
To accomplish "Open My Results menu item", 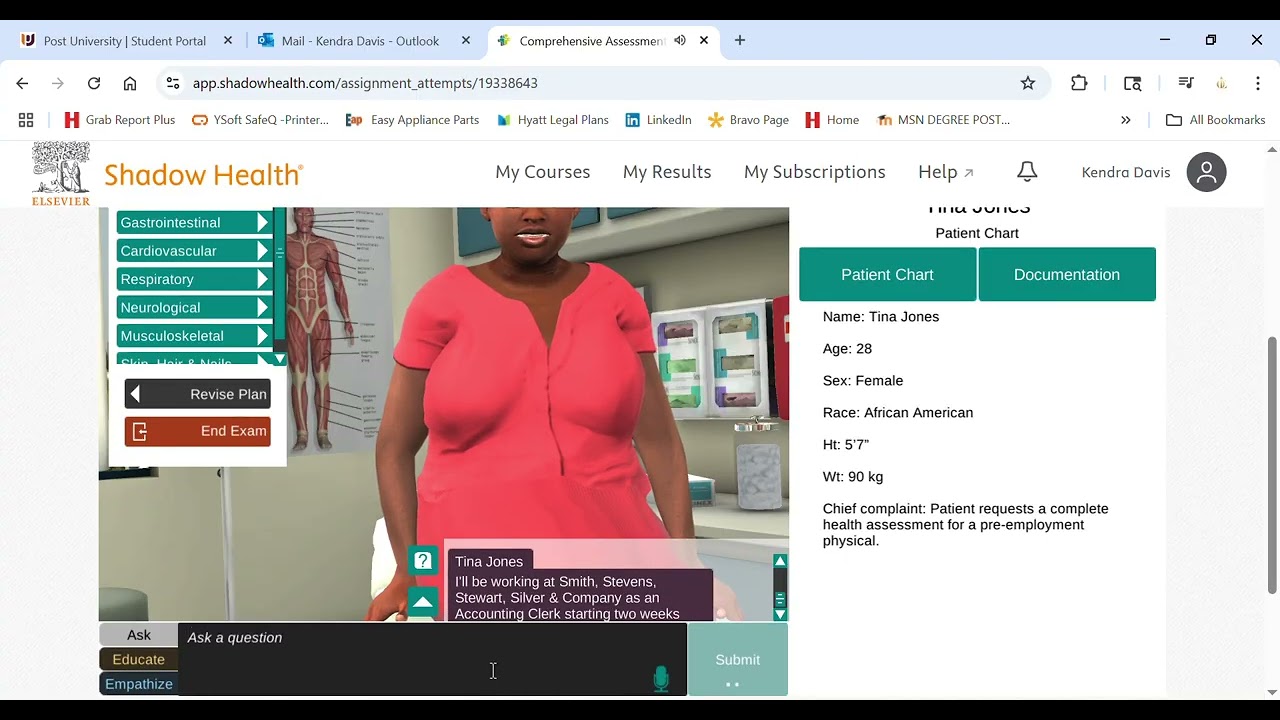I will pyautogui.click(x=667, y=172).
